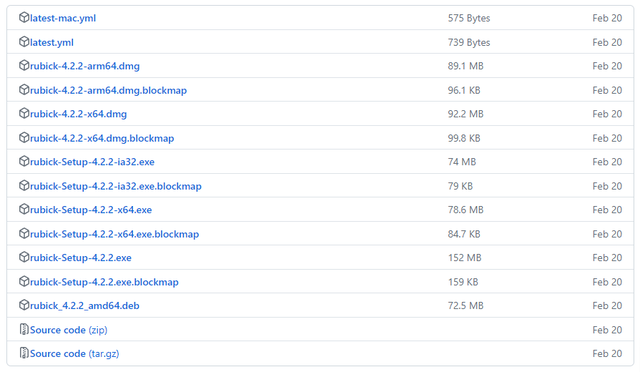Screen dimensions: 640x372
Task: Click package icon beside rubick-4.2.2-x64.dmg
Action: click(24, 113)
